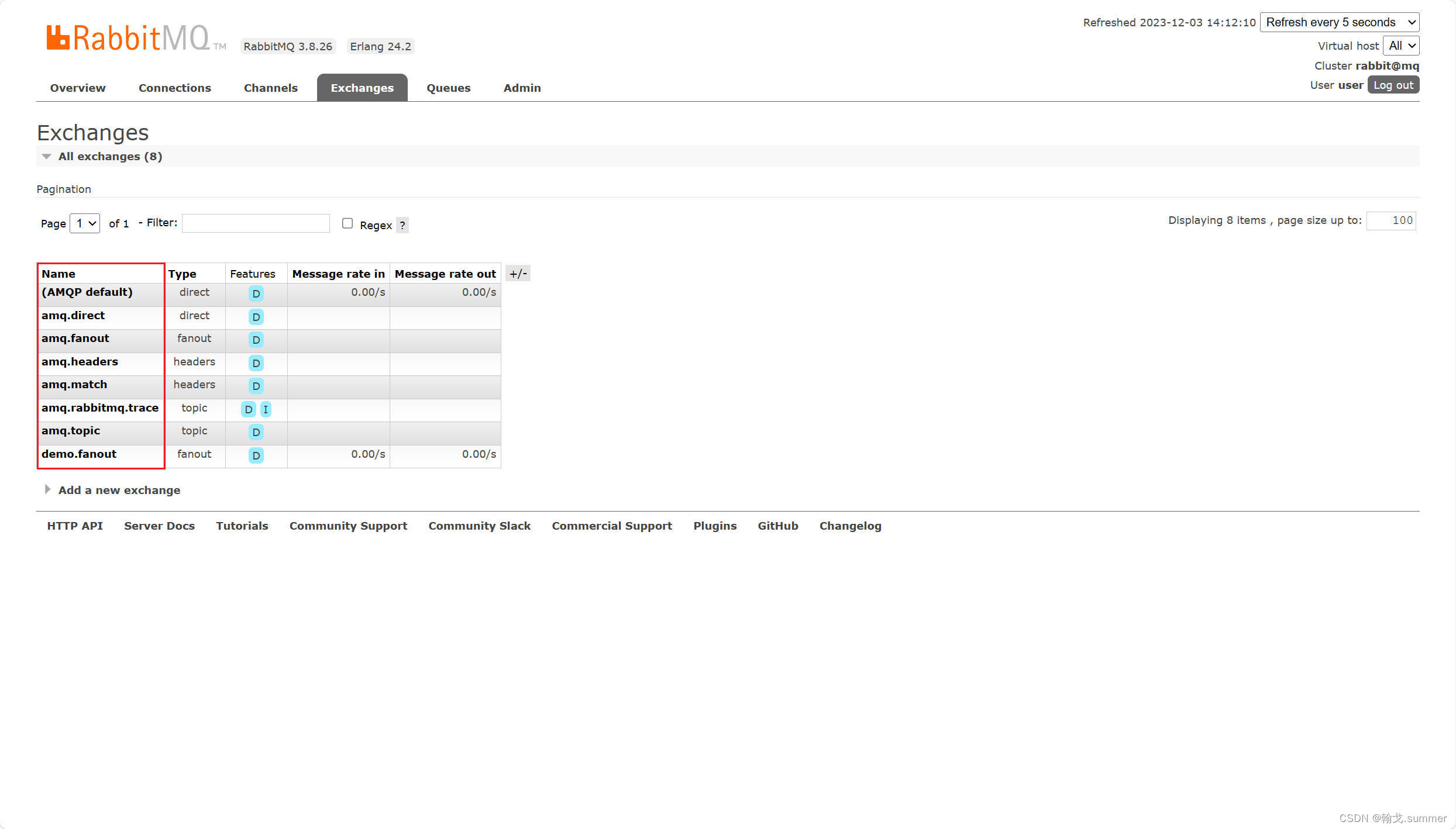Click the Log out button
The height and width of the screenshot is (829, 1456).
click(1393, 85)
